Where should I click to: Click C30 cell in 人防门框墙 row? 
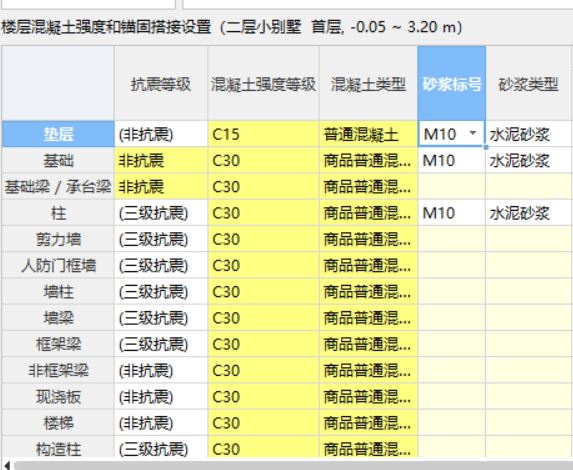pyautogui.click(x=263, y=266)
